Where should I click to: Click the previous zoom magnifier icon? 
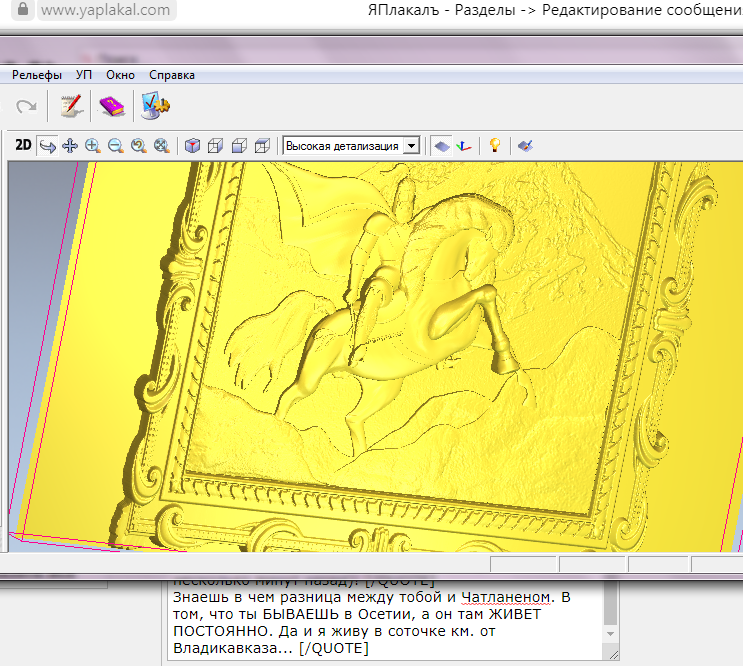138,146
